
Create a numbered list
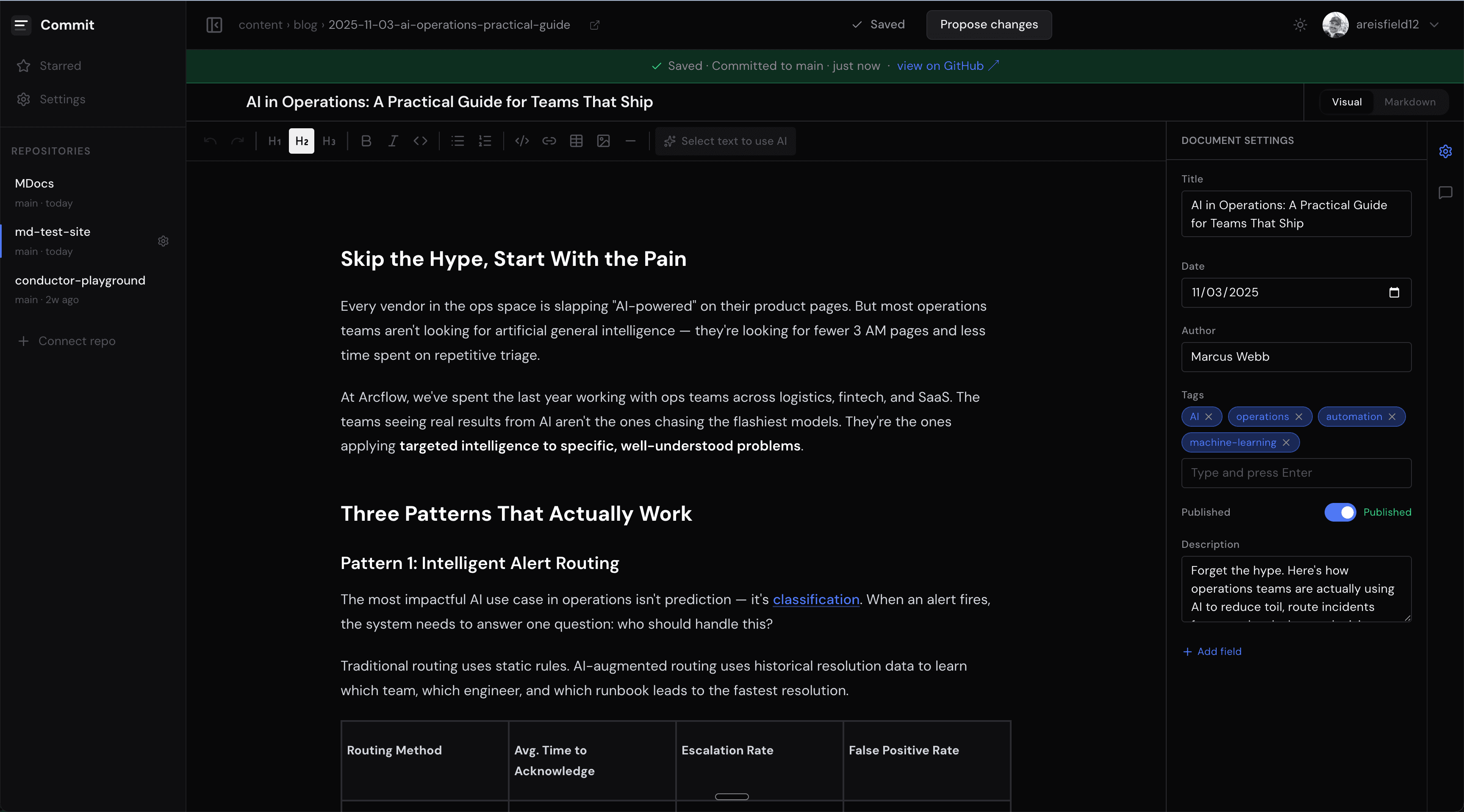(x=485, y=141)
